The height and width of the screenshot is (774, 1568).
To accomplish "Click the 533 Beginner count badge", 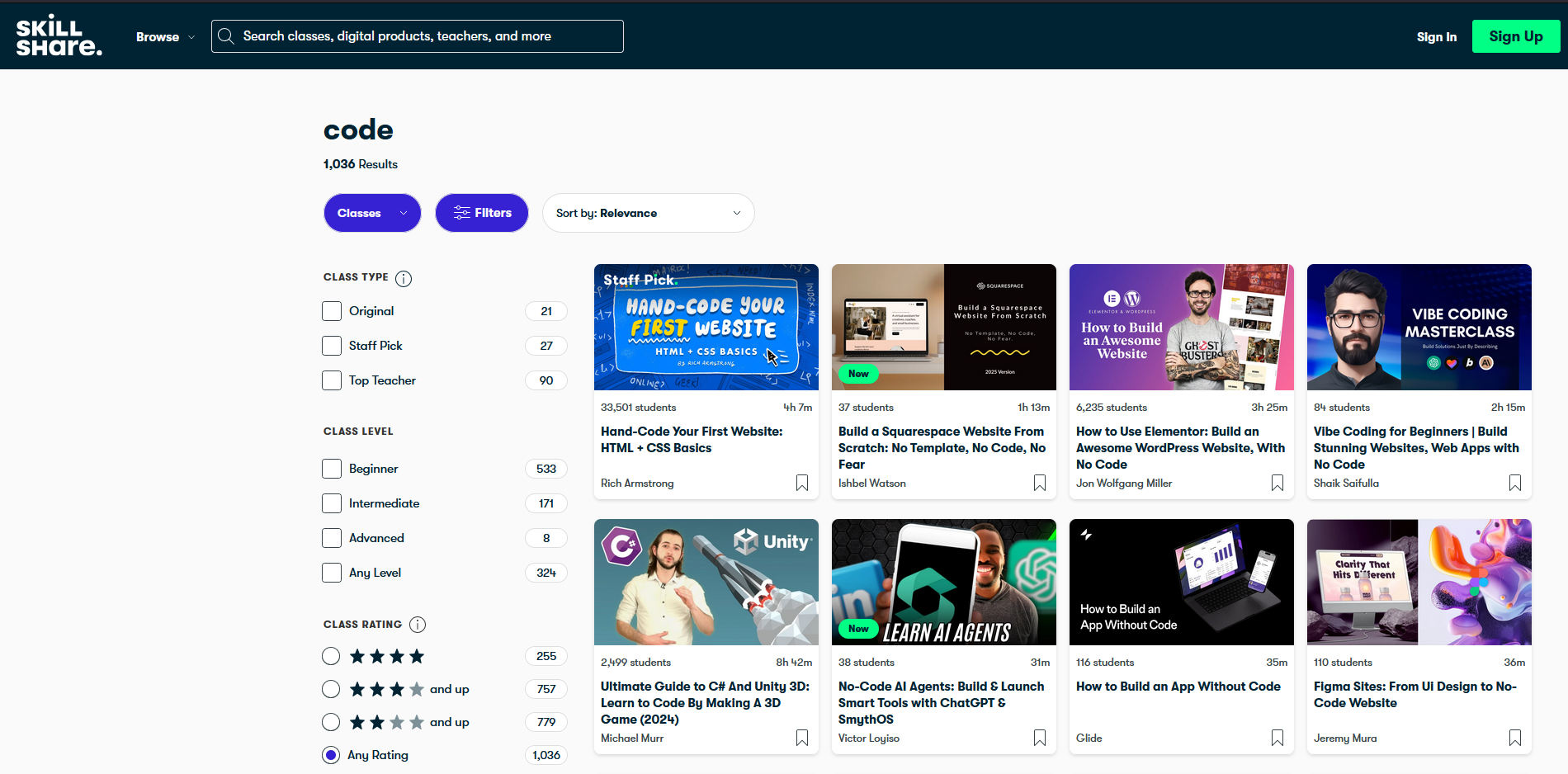I will (546, 469).
